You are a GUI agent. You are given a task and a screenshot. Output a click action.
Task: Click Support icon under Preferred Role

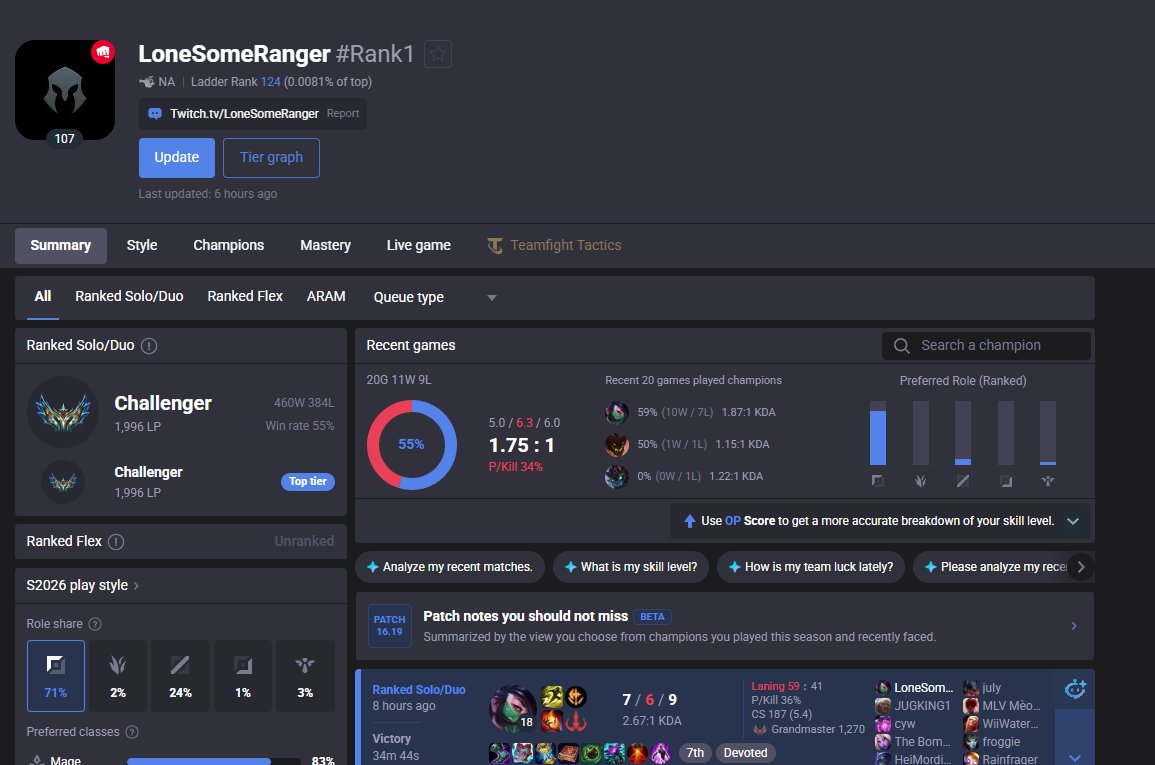pos(1047,481)
